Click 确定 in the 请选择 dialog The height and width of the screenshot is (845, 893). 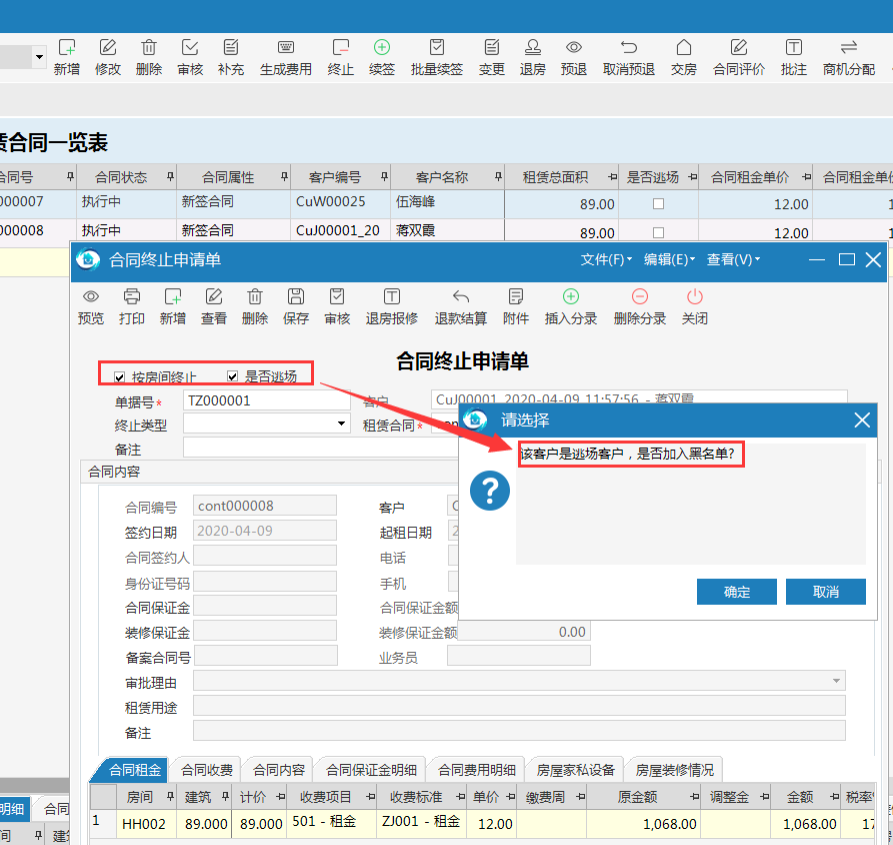point(736,592)
